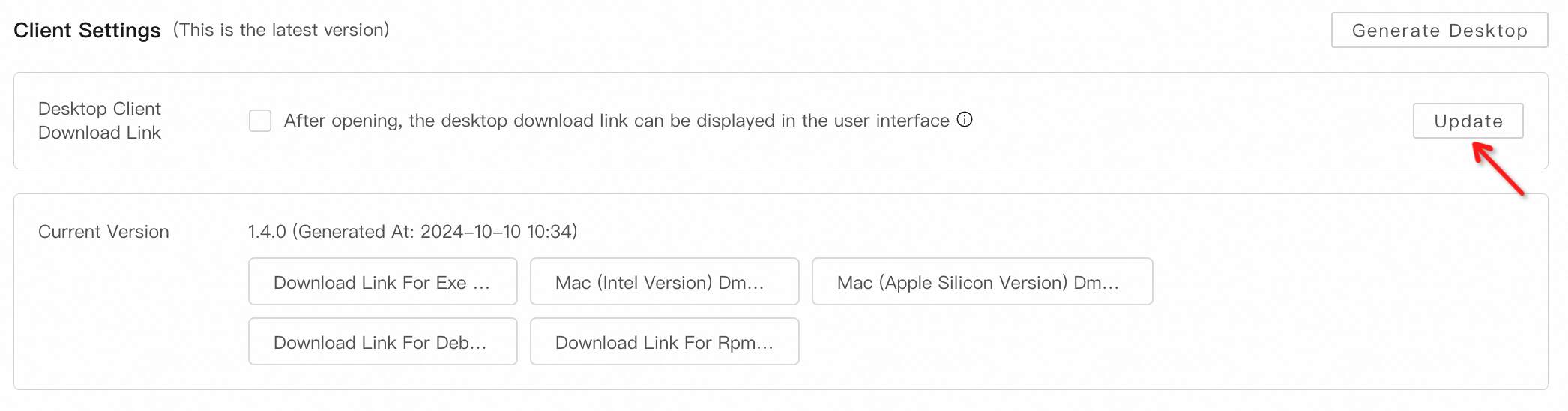Viewport: 1568px width, 411px height.
Task: Click the Client Settings heading
Action: point(87,31)
